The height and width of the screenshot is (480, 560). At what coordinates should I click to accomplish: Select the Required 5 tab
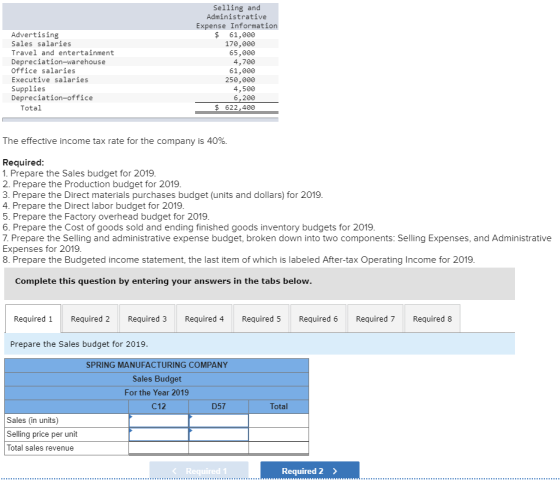261,319
